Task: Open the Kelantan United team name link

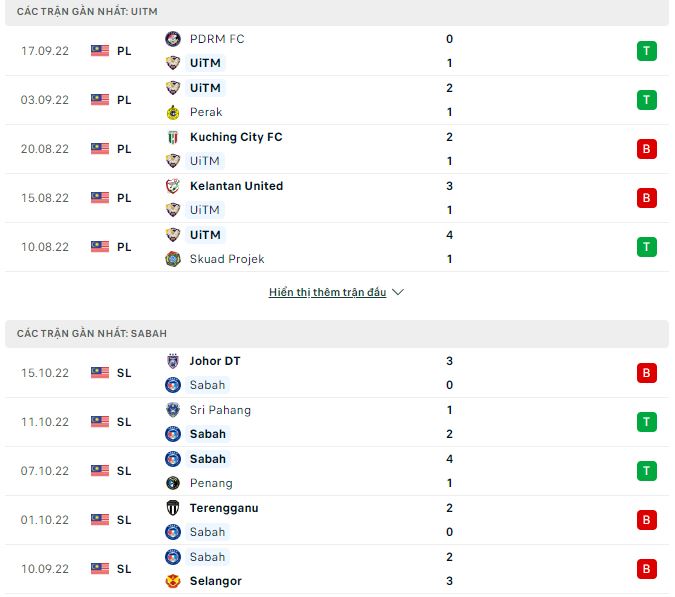Action: click(236, 186)
